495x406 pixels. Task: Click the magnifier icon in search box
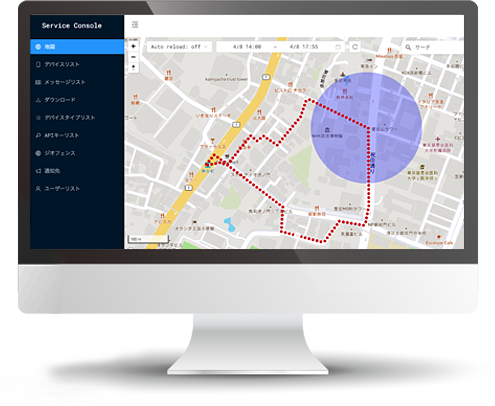[x=408, y=47]
